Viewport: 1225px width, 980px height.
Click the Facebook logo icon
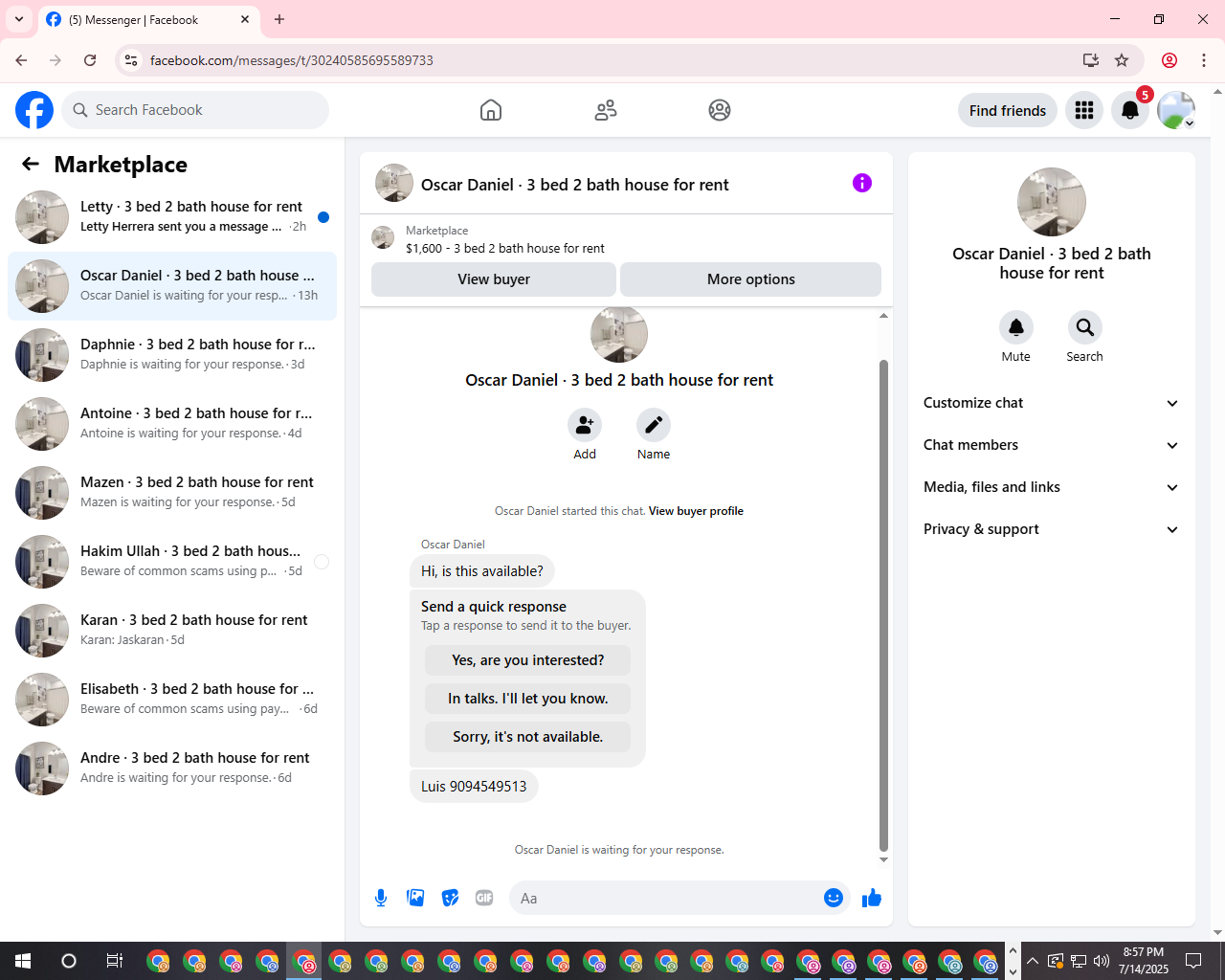(x=34, y=110)
